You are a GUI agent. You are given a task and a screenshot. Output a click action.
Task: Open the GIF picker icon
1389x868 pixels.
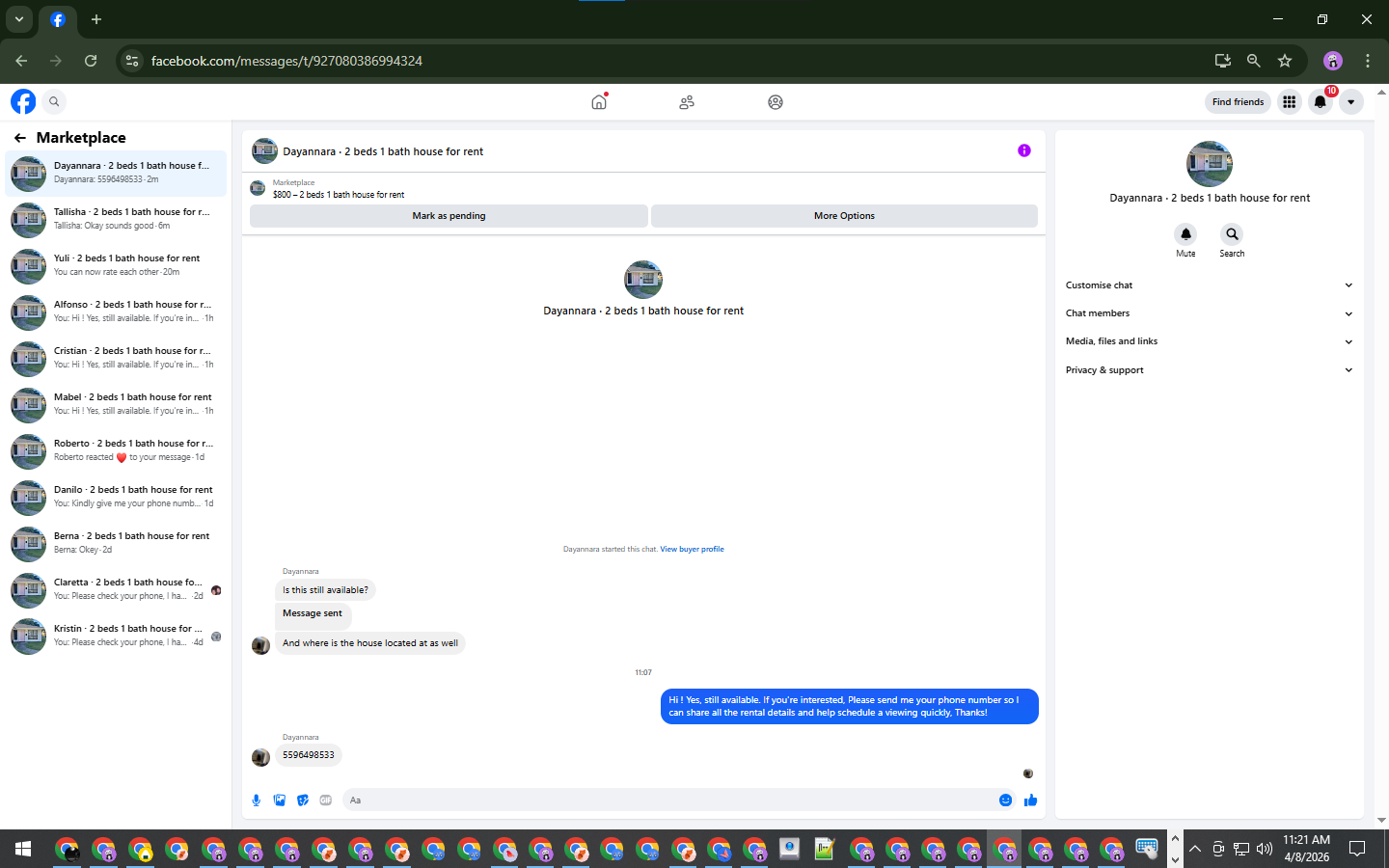(x=326, y=800)
